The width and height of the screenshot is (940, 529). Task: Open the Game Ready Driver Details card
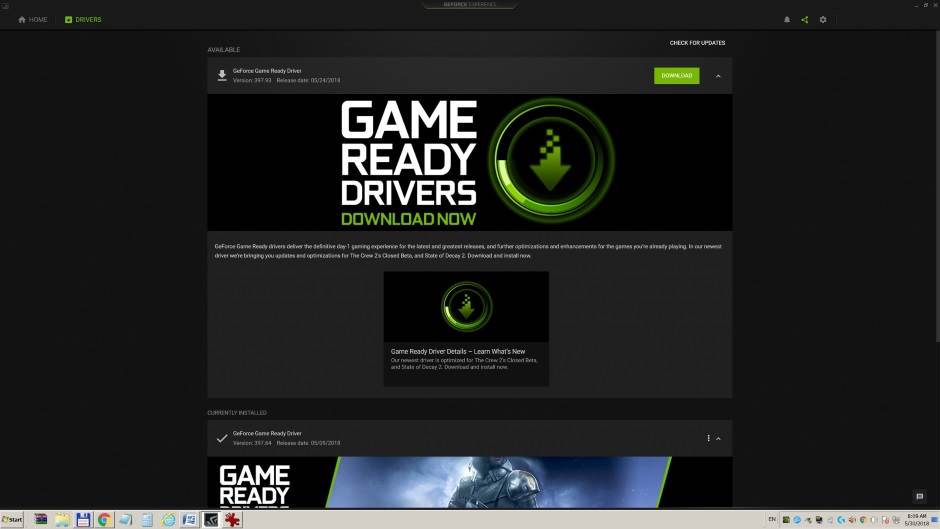click(466, 329)
